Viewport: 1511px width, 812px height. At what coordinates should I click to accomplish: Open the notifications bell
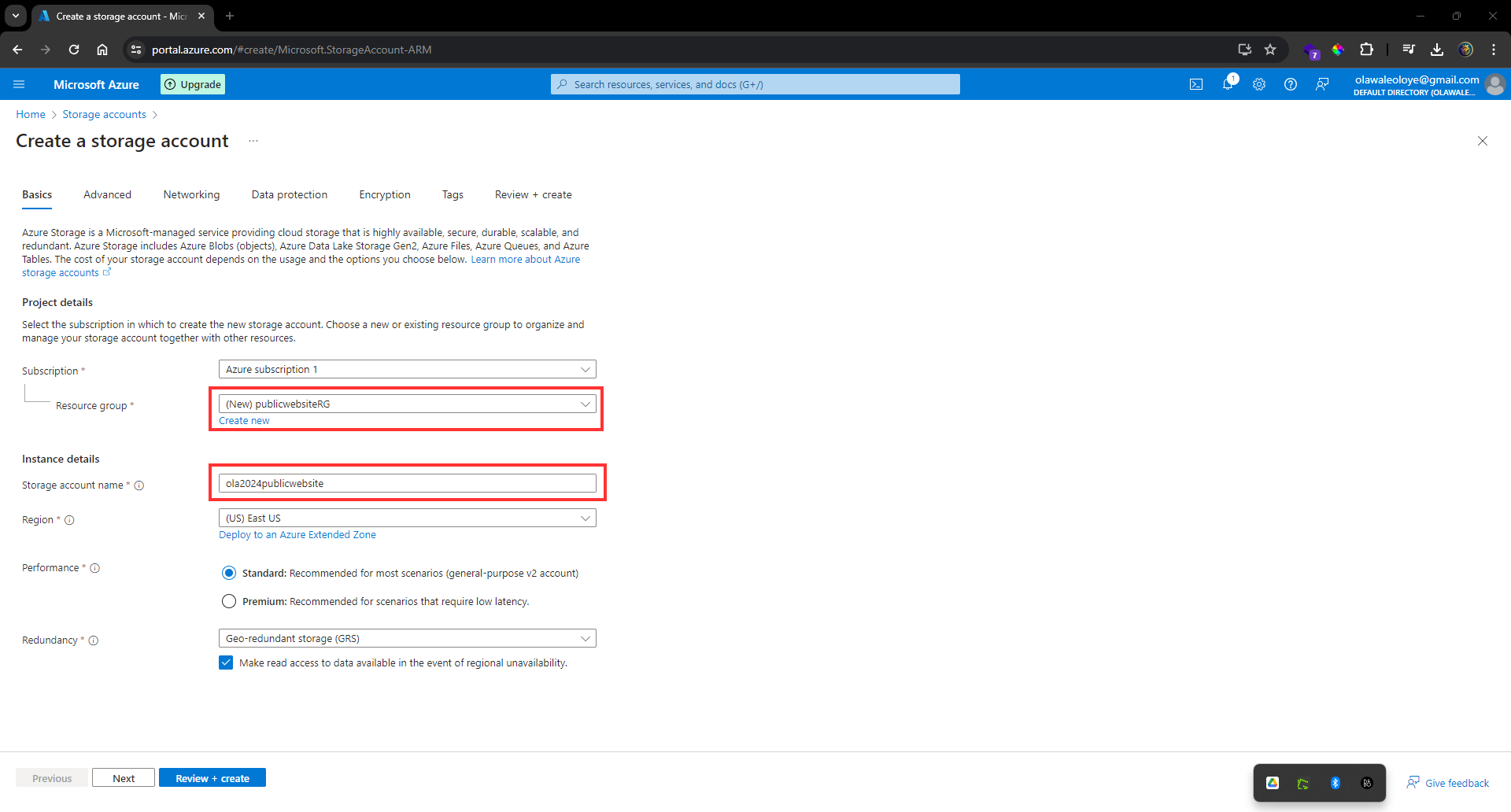pos(1228,84)
